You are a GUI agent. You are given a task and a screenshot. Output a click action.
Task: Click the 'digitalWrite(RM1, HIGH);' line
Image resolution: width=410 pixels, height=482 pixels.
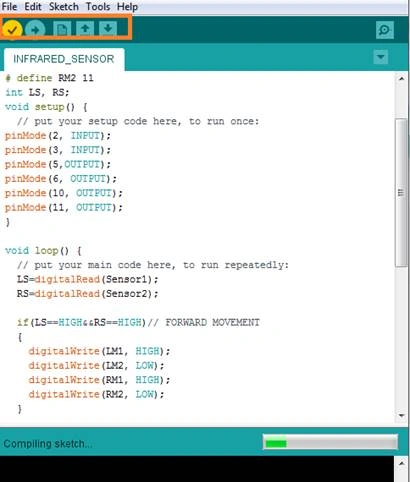[99, 380]
